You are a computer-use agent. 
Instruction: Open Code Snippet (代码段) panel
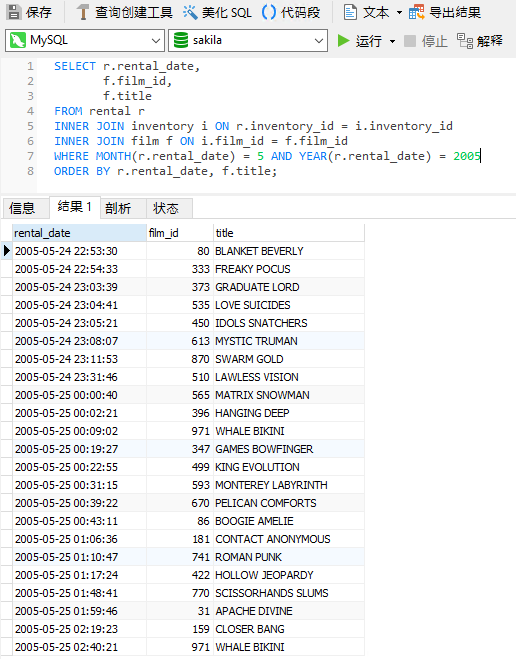pyautogui.click(x=290, y=12)
